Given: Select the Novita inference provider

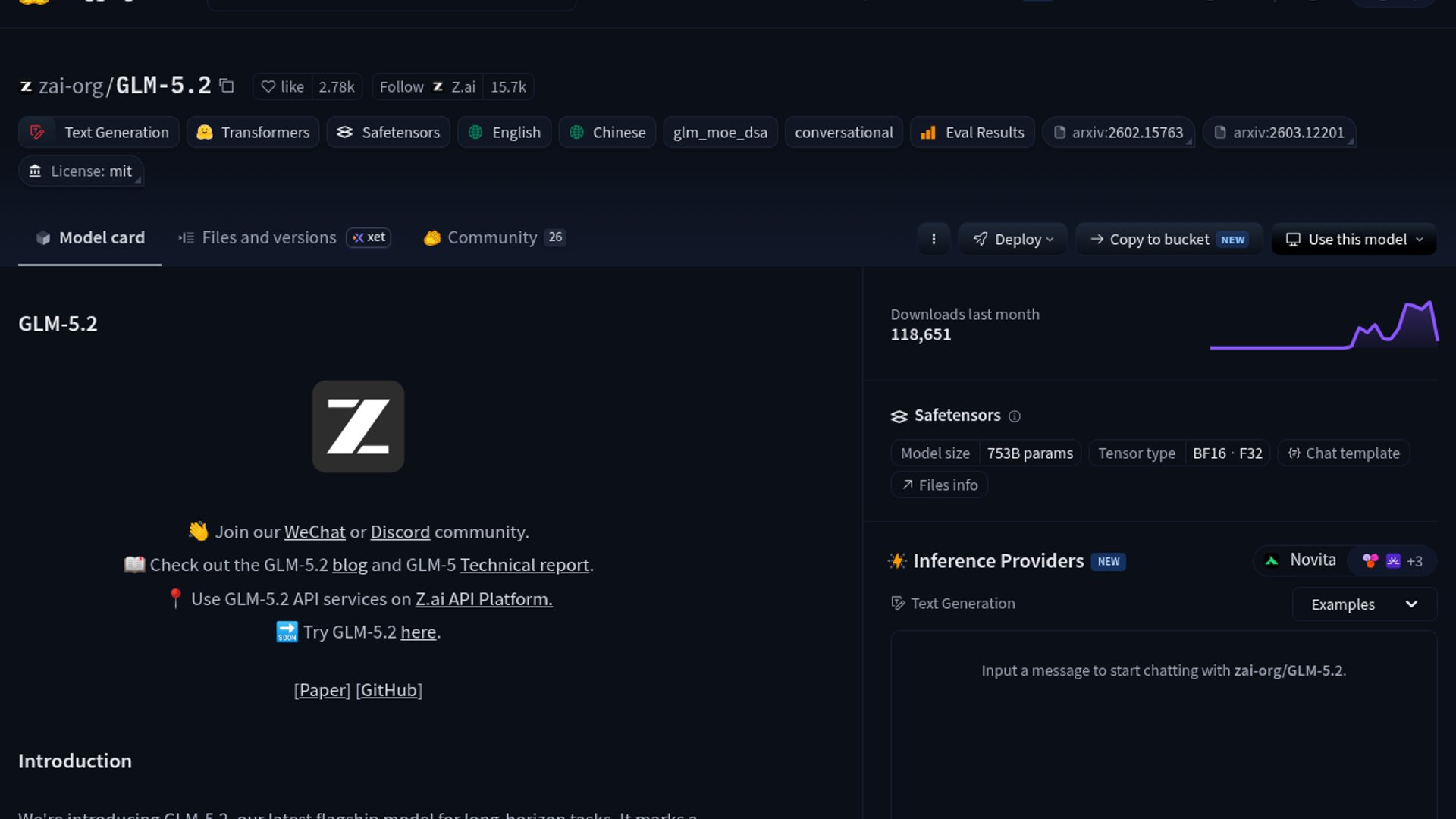Looking at the screenshot, I should 1301,560.
